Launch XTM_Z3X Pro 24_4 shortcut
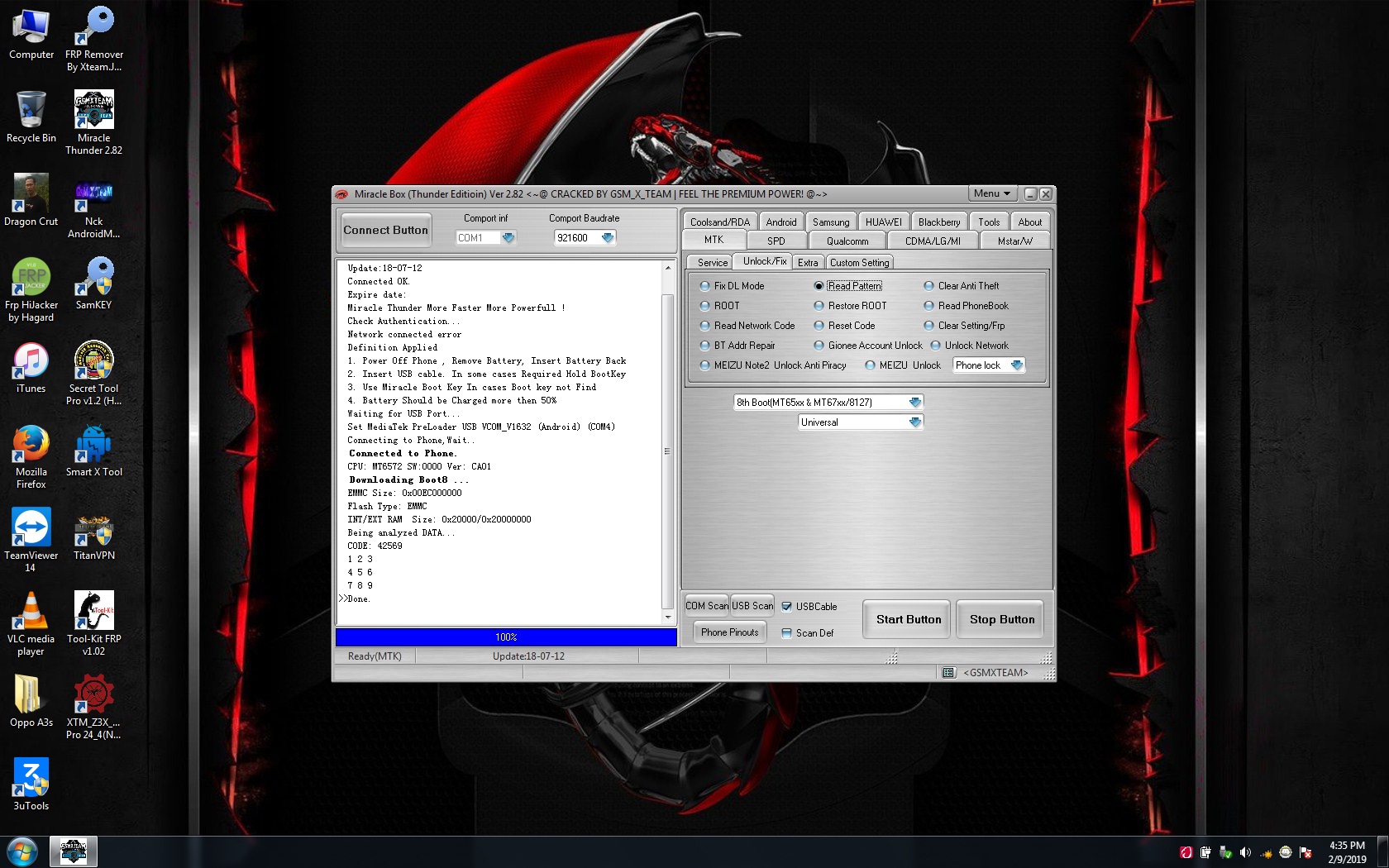 94,707
